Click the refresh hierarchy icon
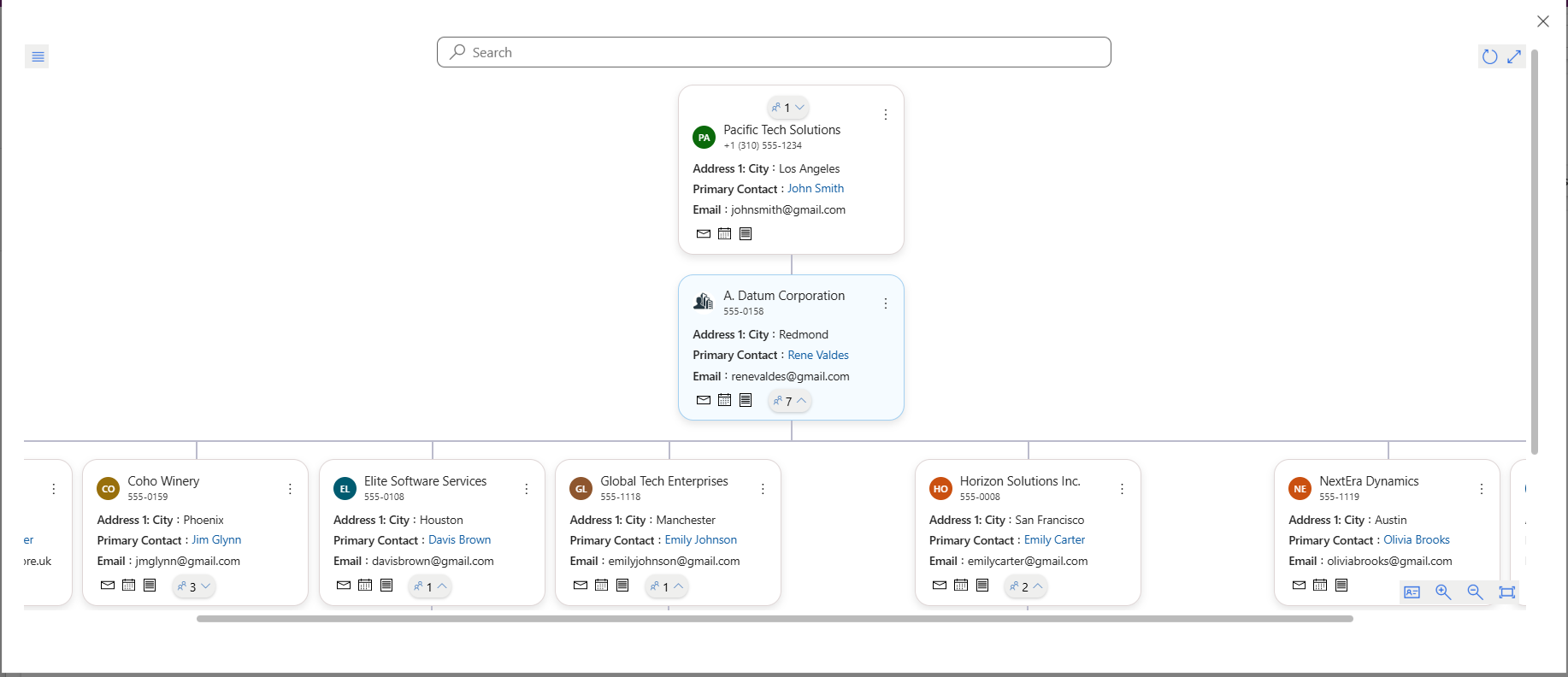Screen dimensions: 1568x677 point(1490,56)
